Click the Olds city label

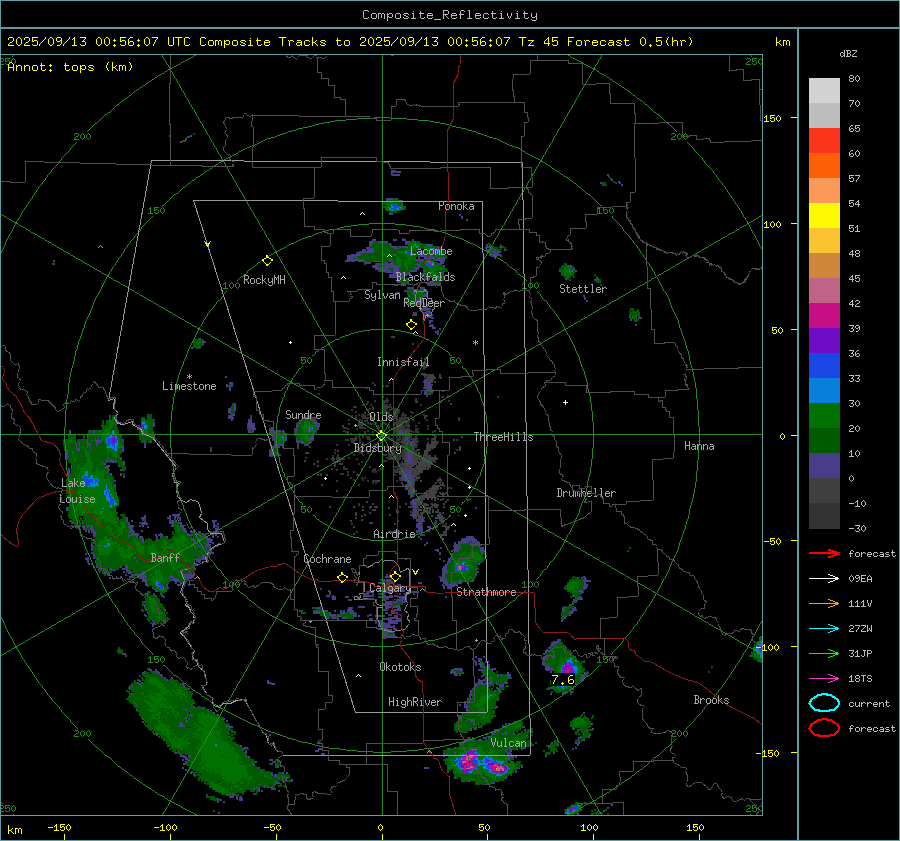381,417
